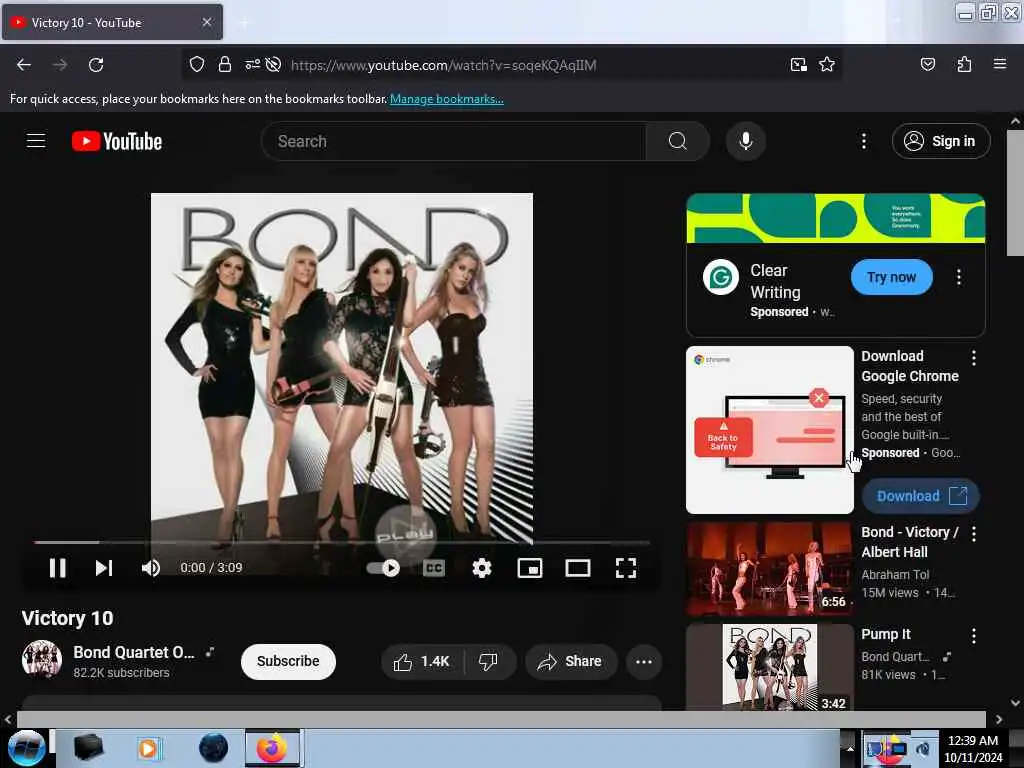
Task: Close the Victory 10 tab
Action: pyautogui.click(x=206, y=22)
